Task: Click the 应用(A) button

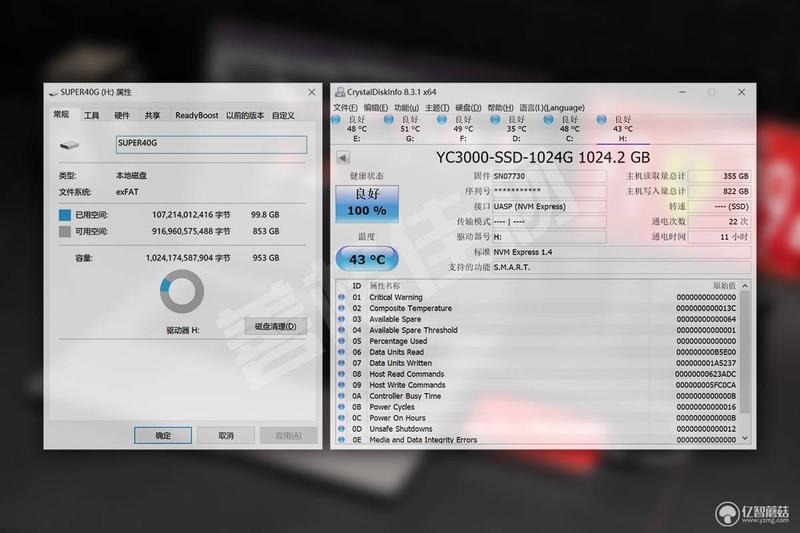Action: pyautogui.click(x=288, y=435)
